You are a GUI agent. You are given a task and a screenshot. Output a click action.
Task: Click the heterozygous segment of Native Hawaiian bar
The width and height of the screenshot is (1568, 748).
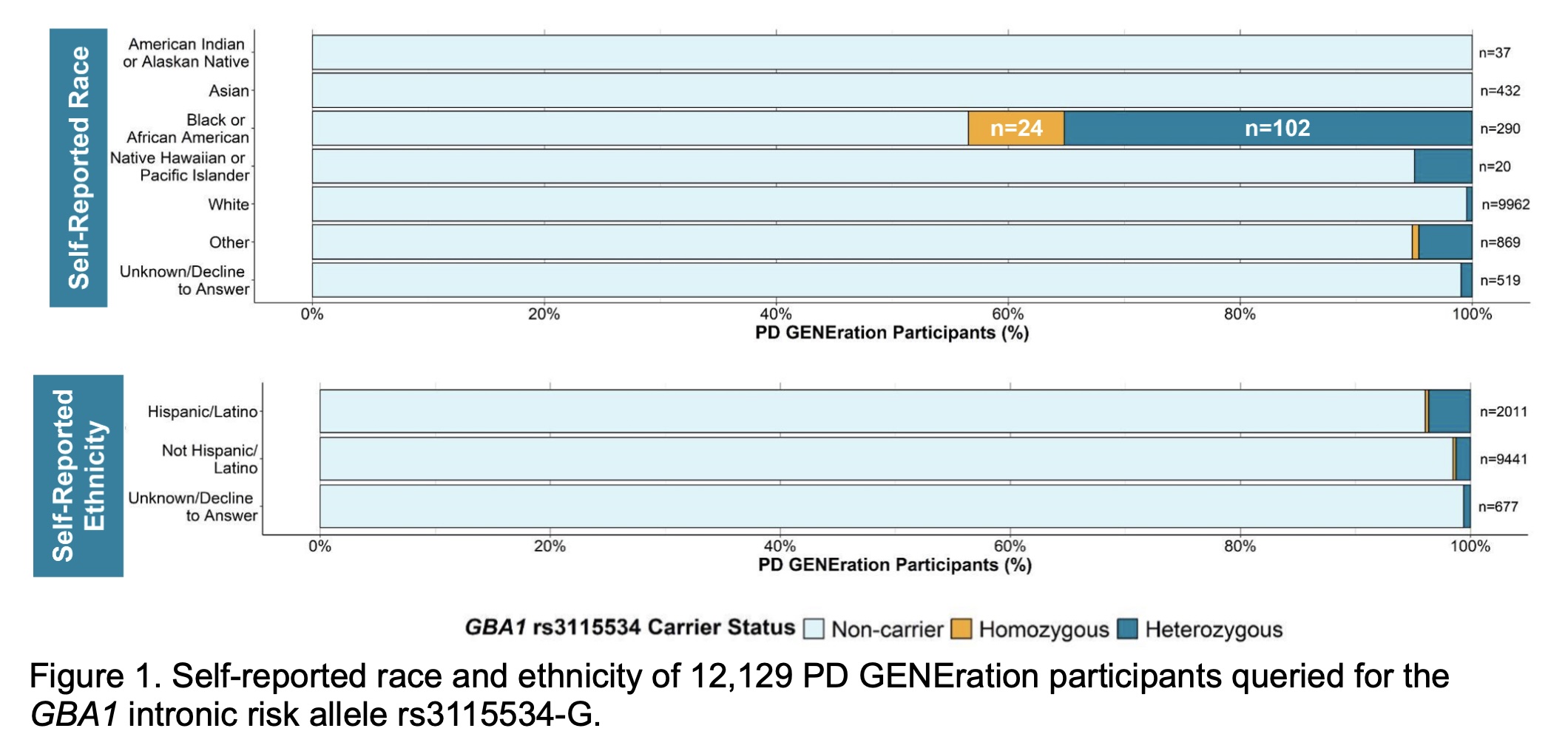click(x=1443, y=166)
